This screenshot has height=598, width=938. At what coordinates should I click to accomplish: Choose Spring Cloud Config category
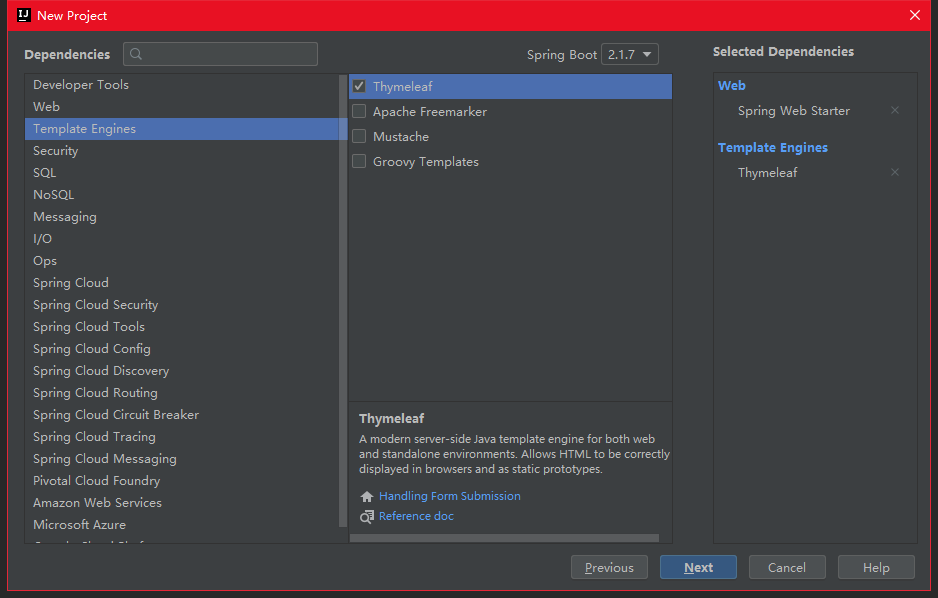tap(182, 349)
